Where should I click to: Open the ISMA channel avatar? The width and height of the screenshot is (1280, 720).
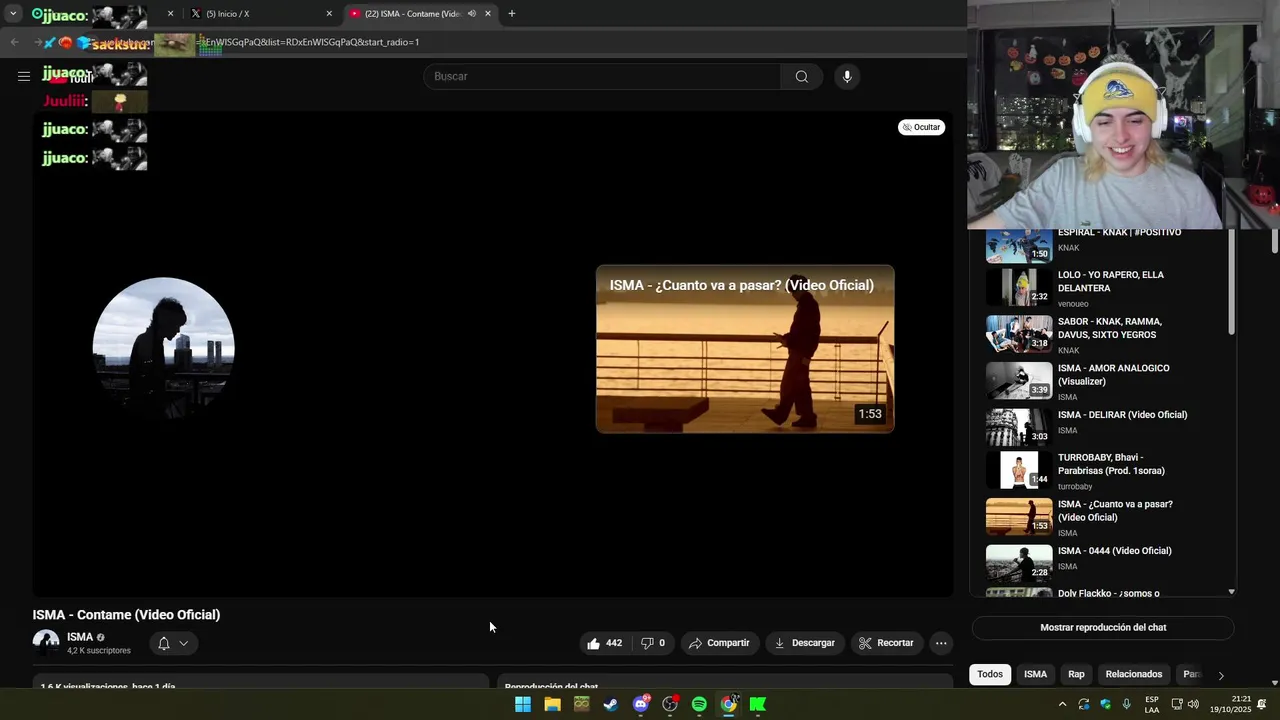pyautogui.click(x=46, y=643)
